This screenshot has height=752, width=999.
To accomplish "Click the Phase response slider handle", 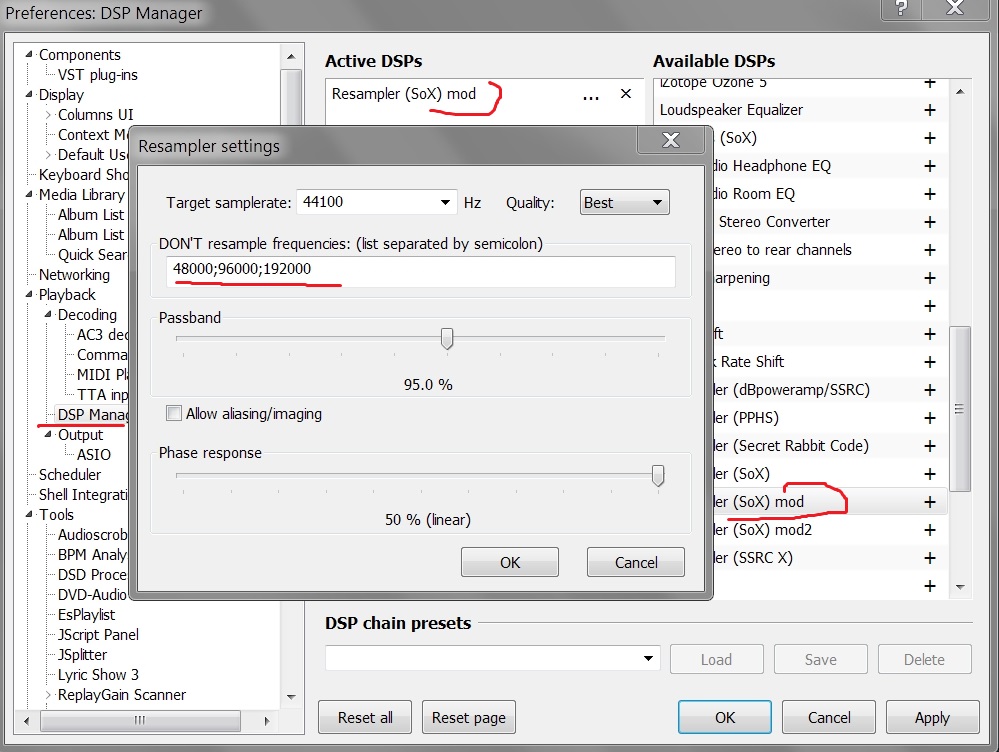I will [658, 475].
